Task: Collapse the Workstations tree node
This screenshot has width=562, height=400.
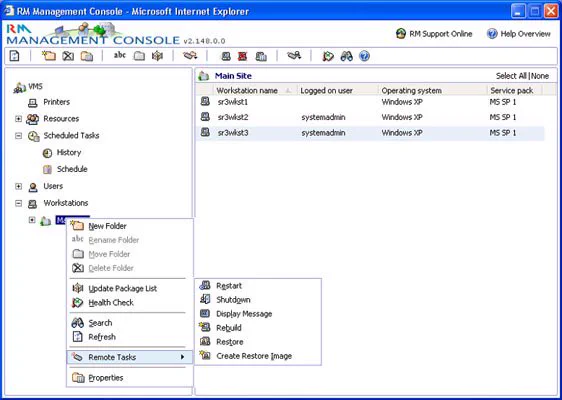Action: [x=18, y=203]
